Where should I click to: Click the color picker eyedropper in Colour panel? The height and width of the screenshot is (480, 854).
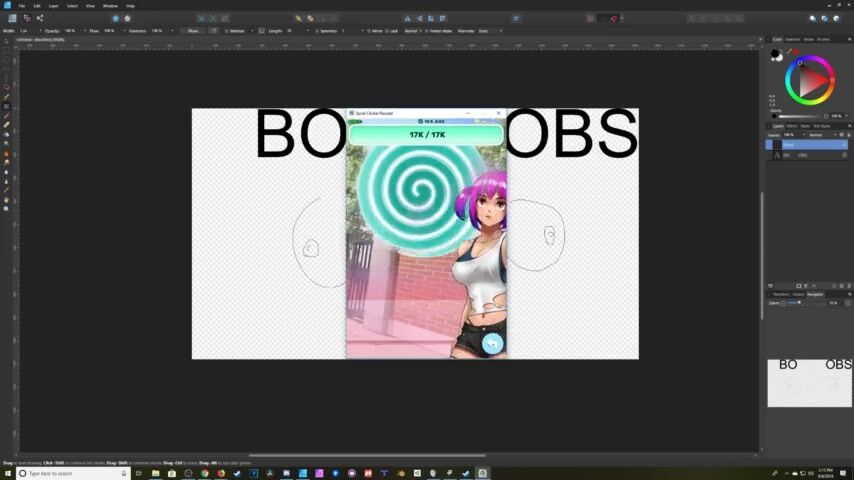790,51
